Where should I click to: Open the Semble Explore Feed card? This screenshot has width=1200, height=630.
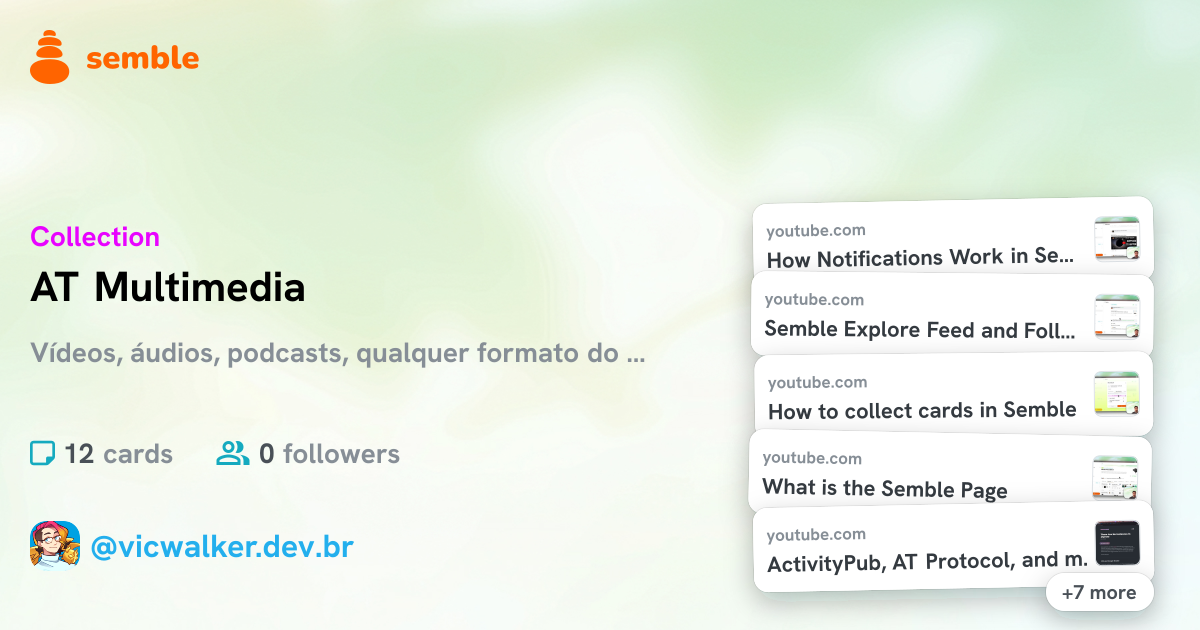coord(952,314)
